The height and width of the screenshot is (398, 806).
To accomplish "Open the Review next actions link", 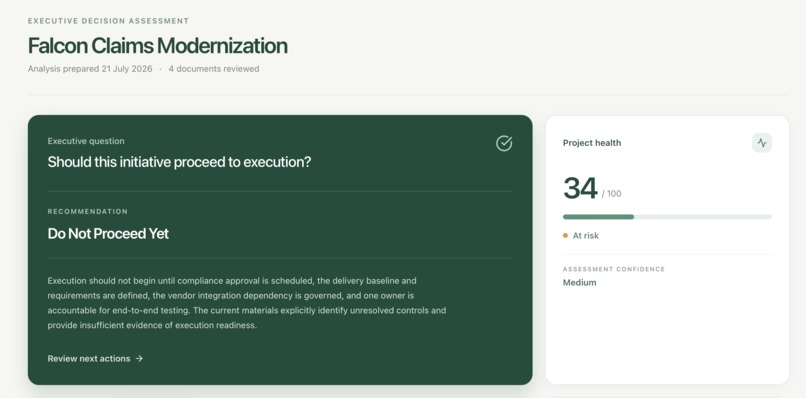I will pyautogui.click(x=96, y=358).
